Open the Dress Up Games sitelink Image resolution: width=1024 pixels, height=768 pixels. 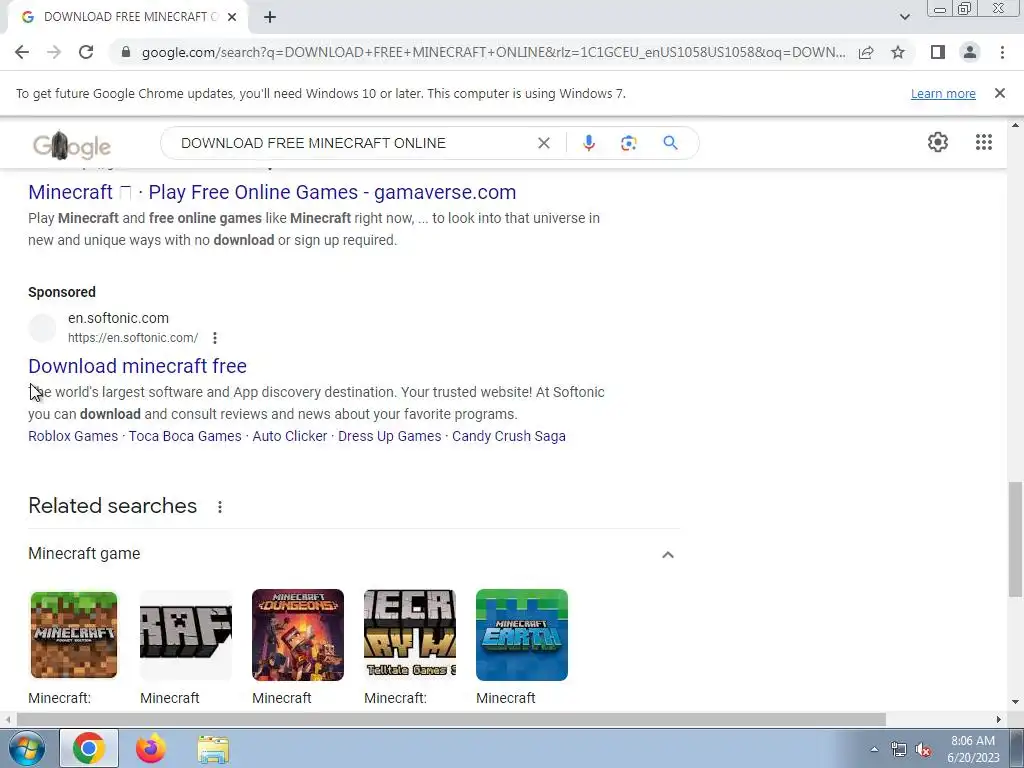click(x=390, y=436)
